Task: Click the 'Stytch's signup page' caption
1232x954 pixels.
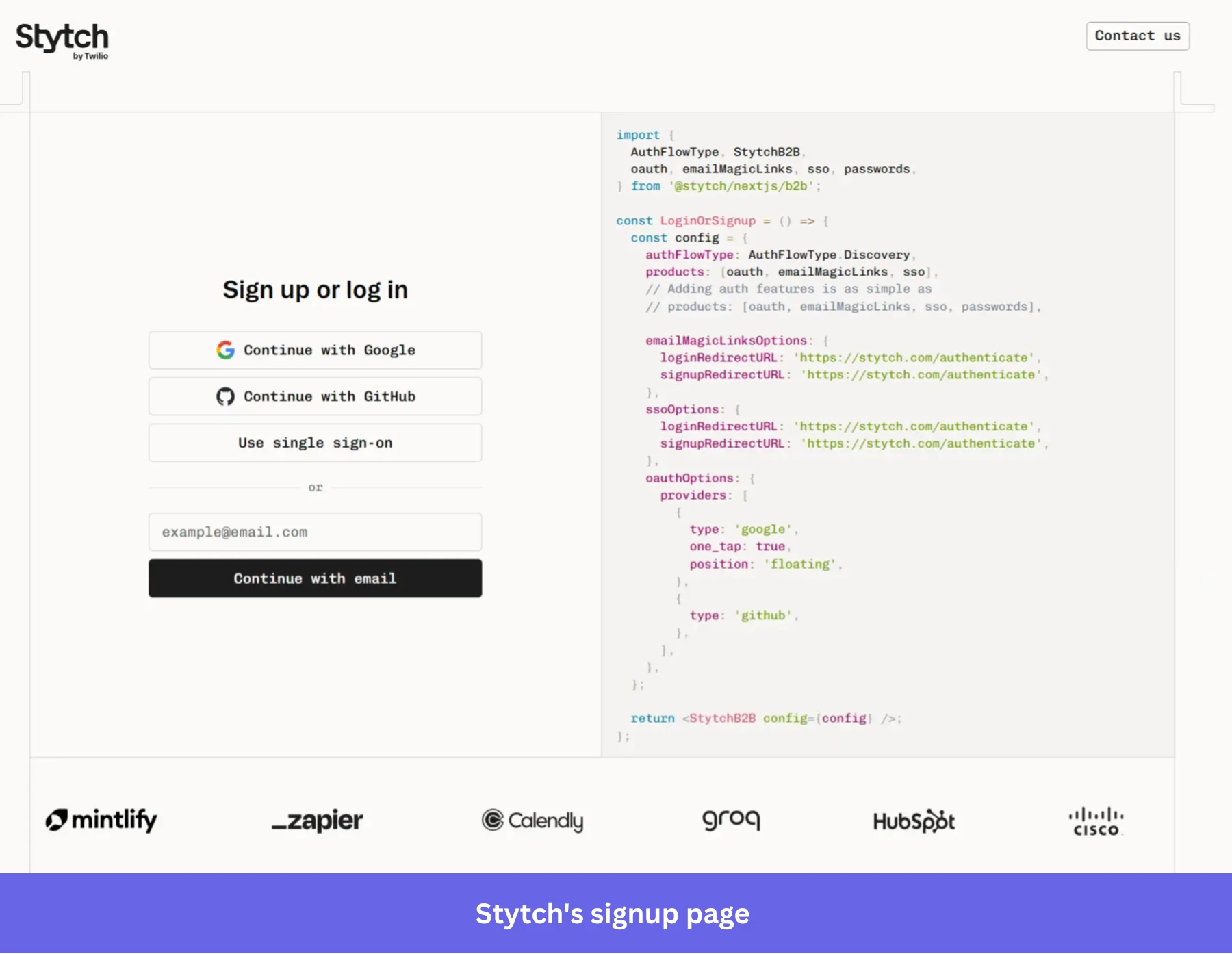Action: click(x=613, y=914)
